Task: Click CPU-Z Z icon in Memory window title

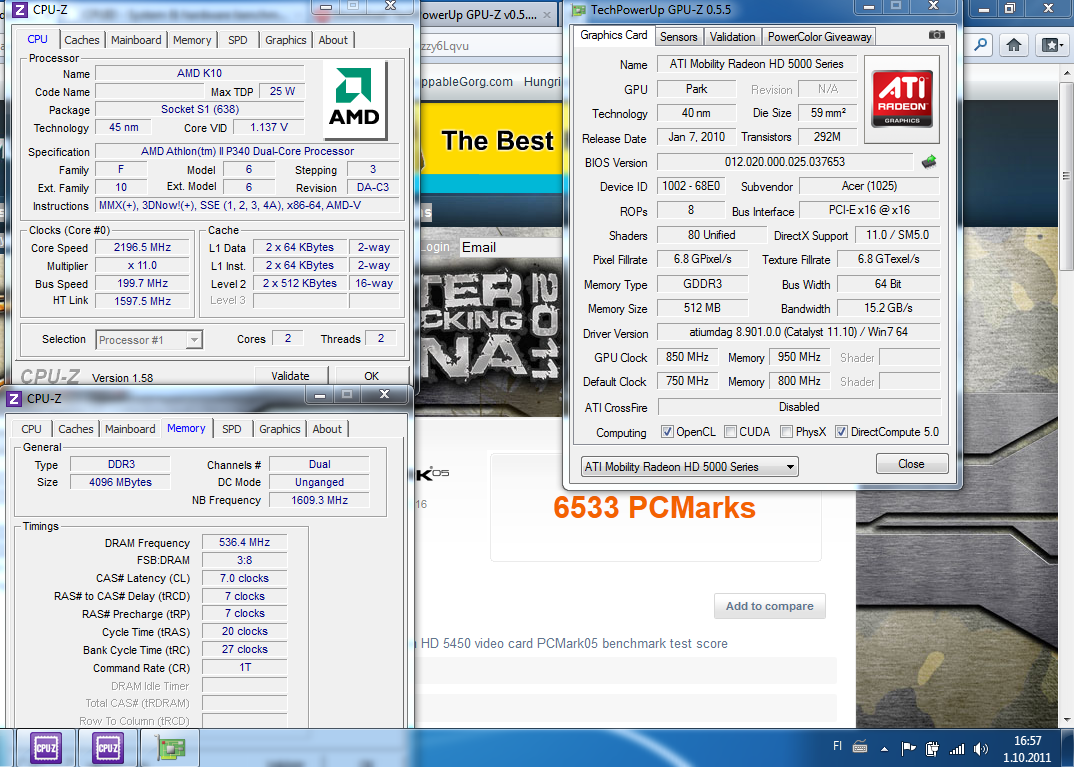Action: click(x=14, y=399)
